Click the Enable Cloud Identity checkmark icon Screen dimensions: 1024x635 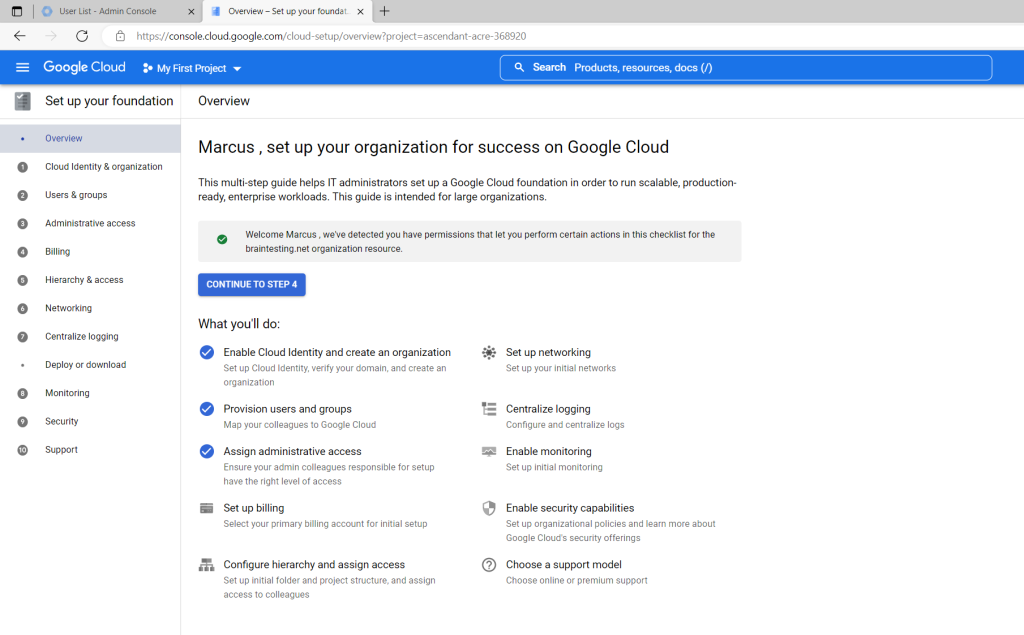(x=206, y=353)
